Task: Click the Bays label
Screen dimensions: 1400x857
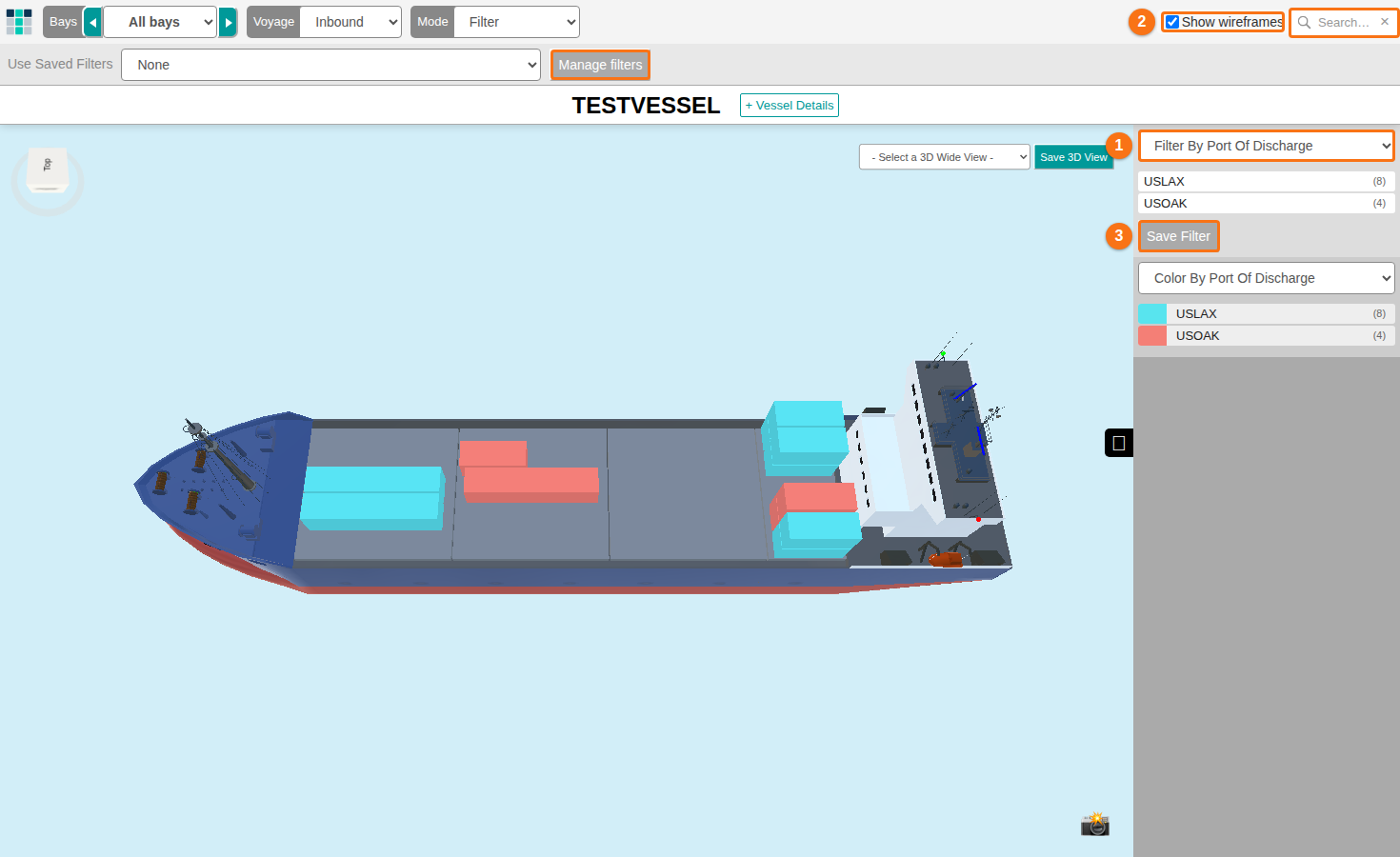Action: pyautogui.click(x=63, y=22)
